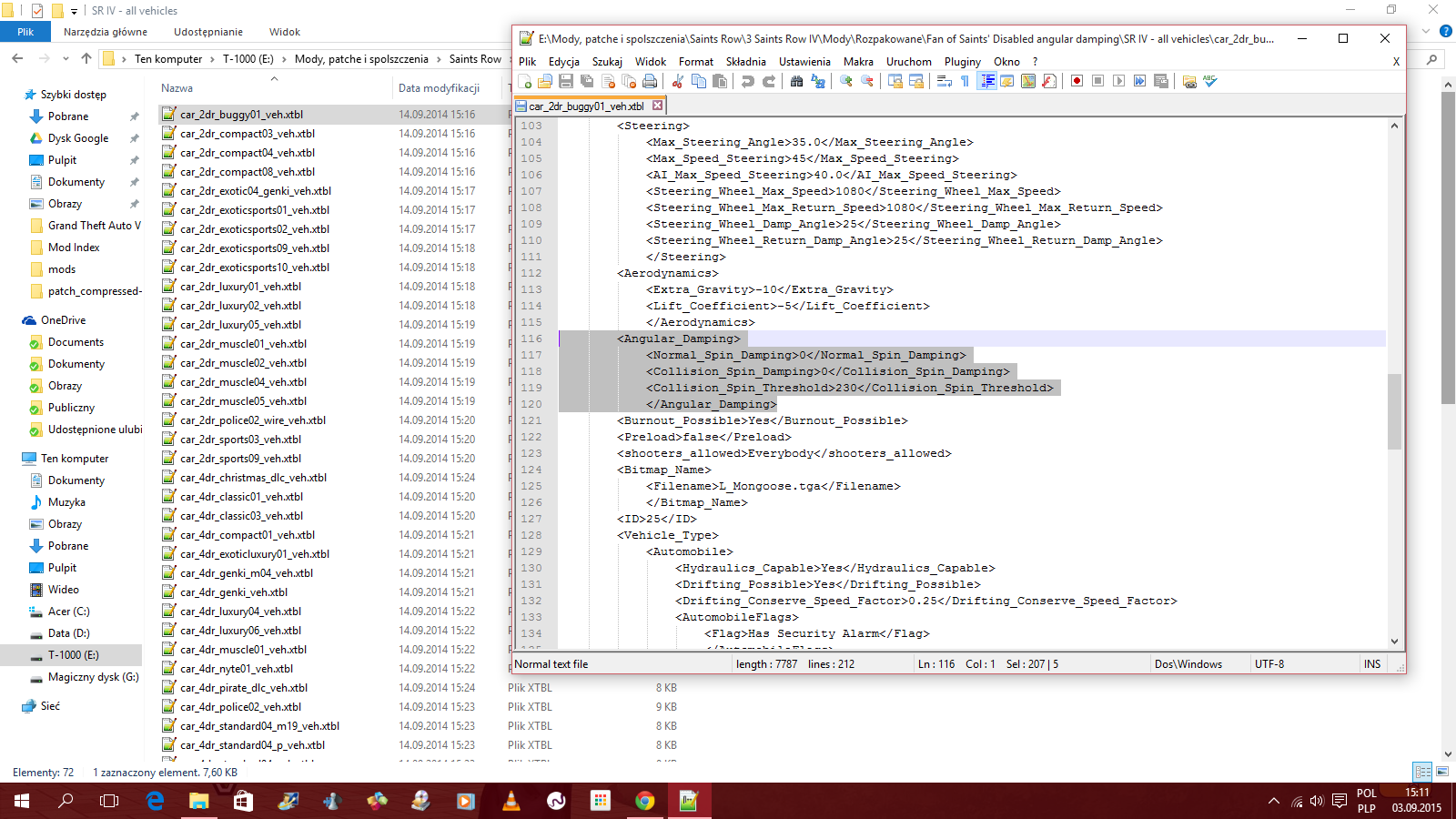
Task: Click the Replace toolbar icon
Action: click(x=818, y=81)
